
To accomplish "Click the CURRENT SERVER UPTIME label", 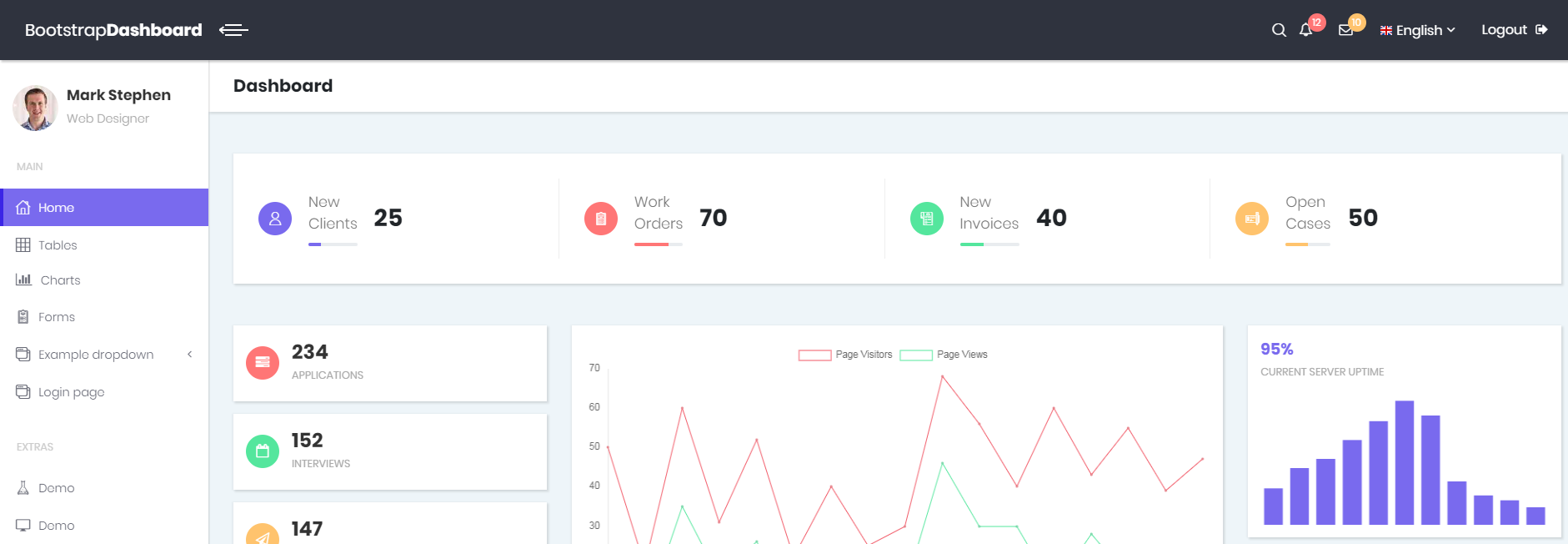I will pyautogui.click(x=1322, y=372).
